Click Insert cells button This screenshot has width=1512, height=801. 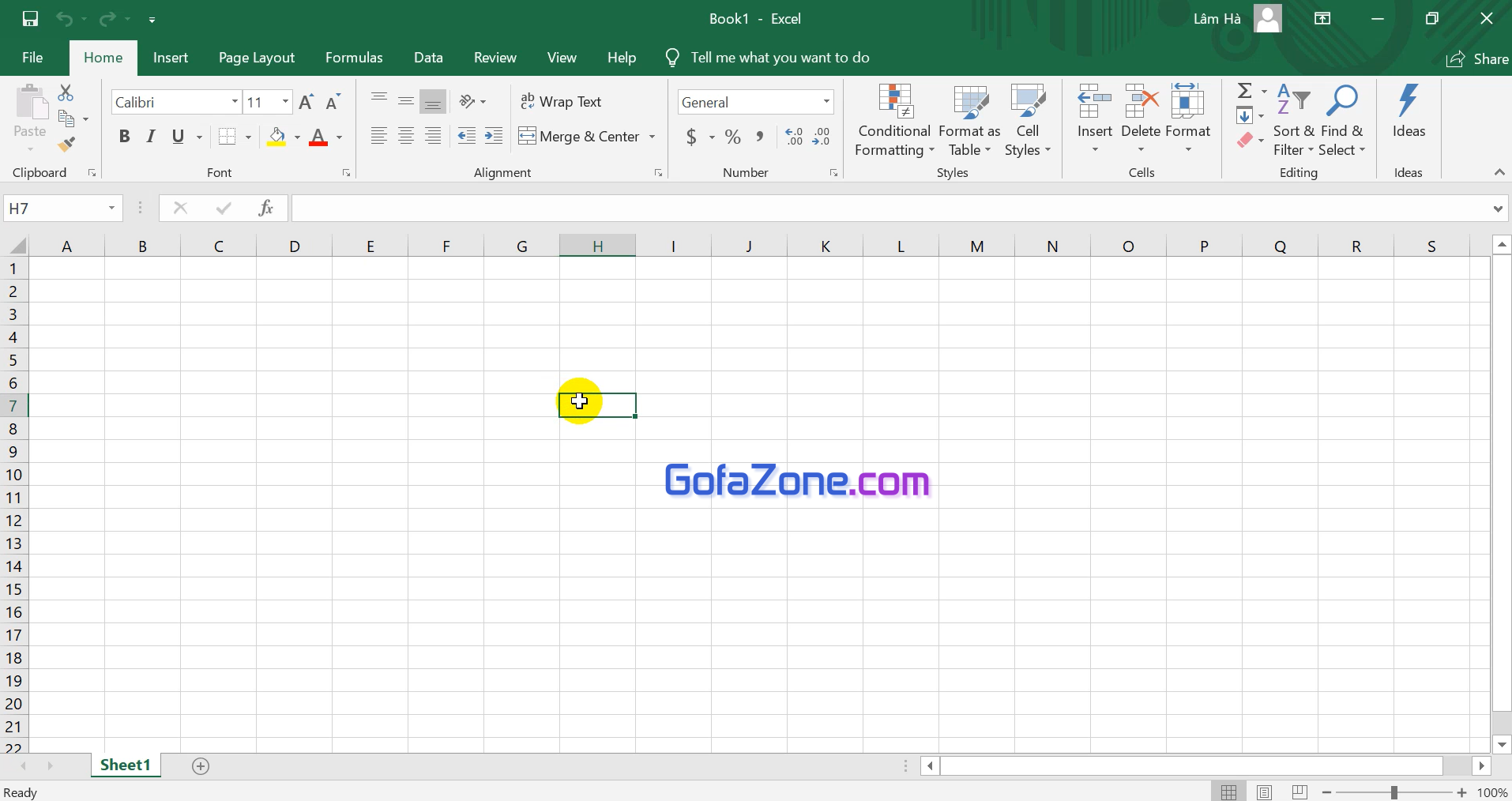1095,118
